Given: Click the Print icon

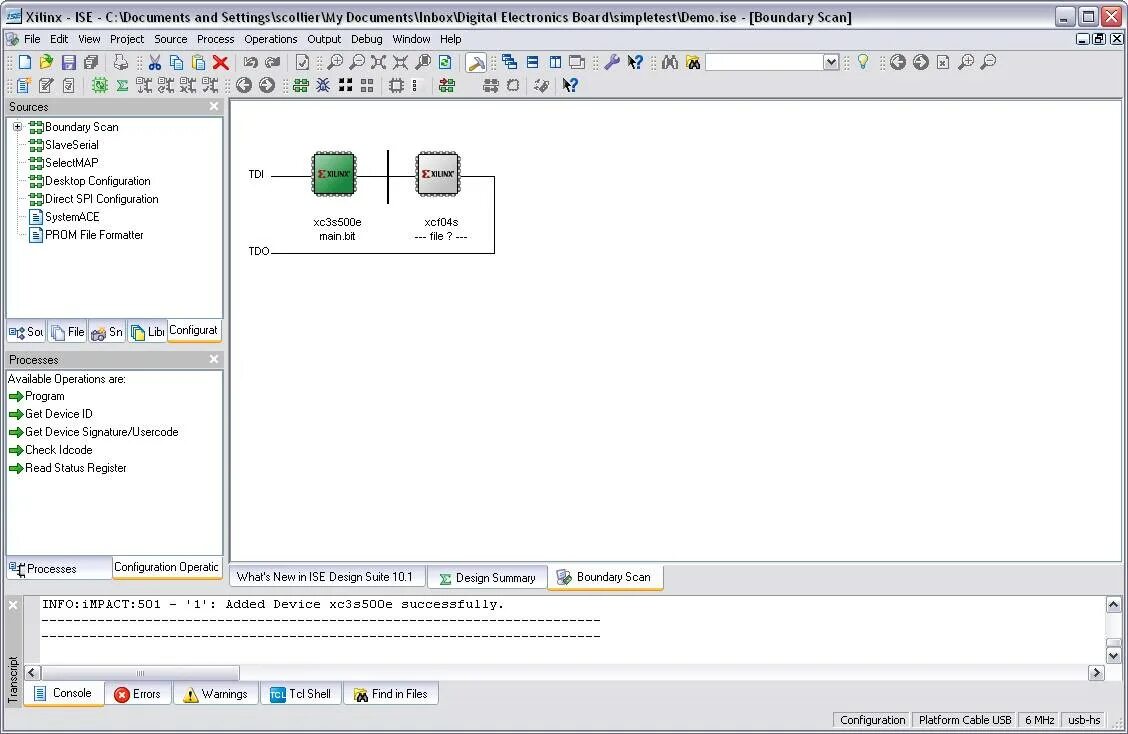Looking at the screenshot, I should coord(120,63).
